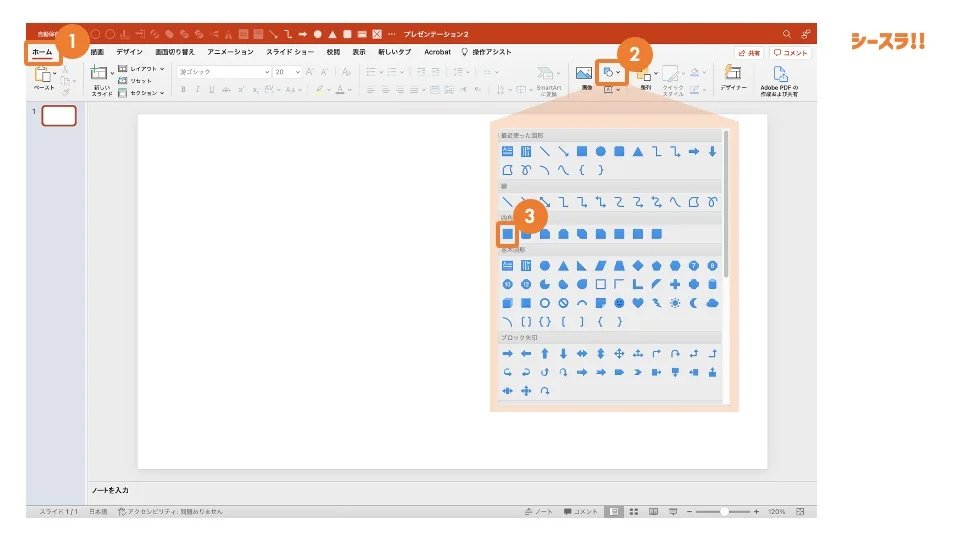Select the diamond shape
This screenshot has height=540, width=960.
[x=638, y=266]
